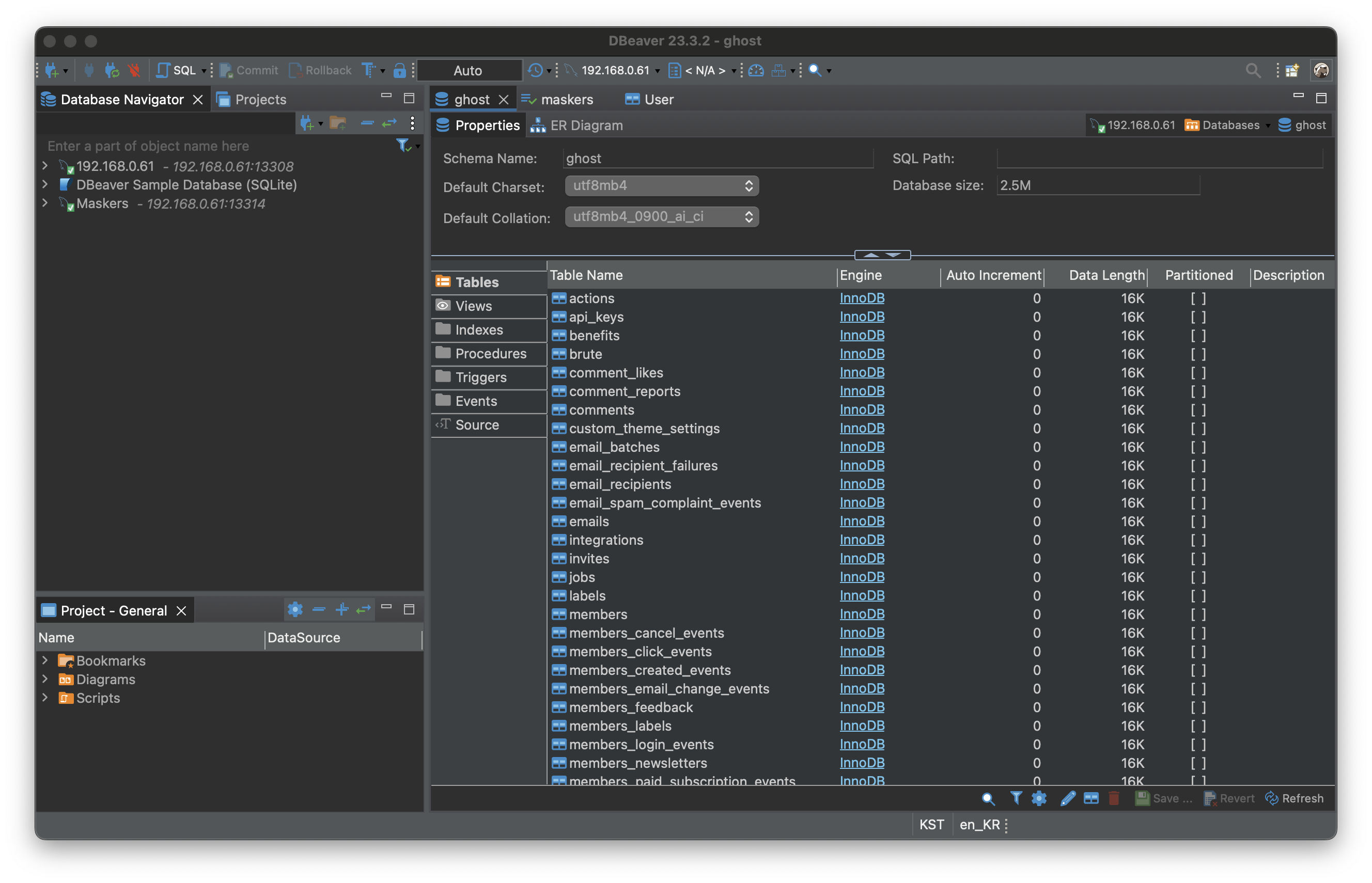Click the bottom filter funnel icon
This screenshot has height=883, width=1372.
[x=1016, y=799]
